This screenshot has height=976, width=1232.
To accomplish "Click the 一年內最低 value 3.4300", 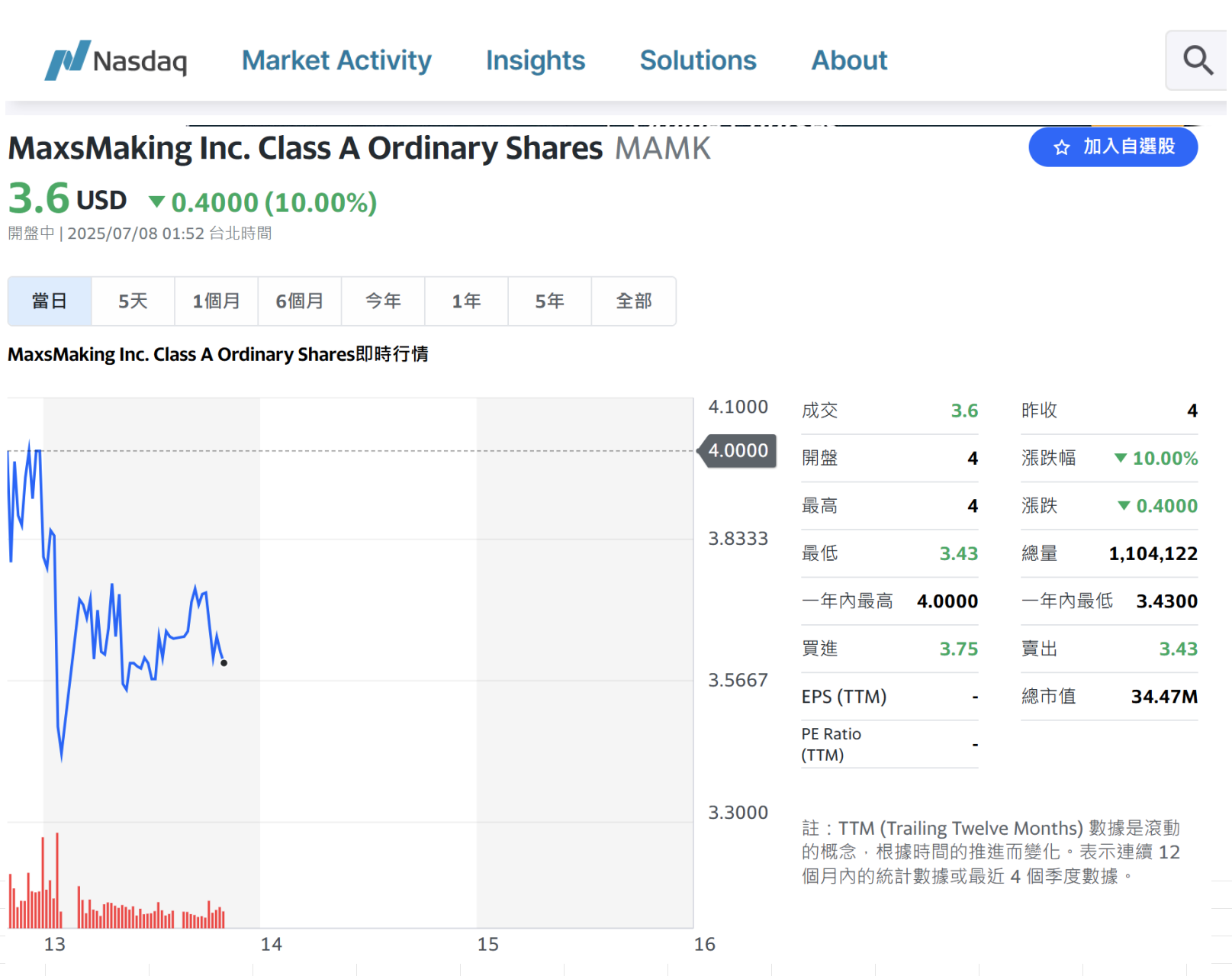I will 1166,601.
